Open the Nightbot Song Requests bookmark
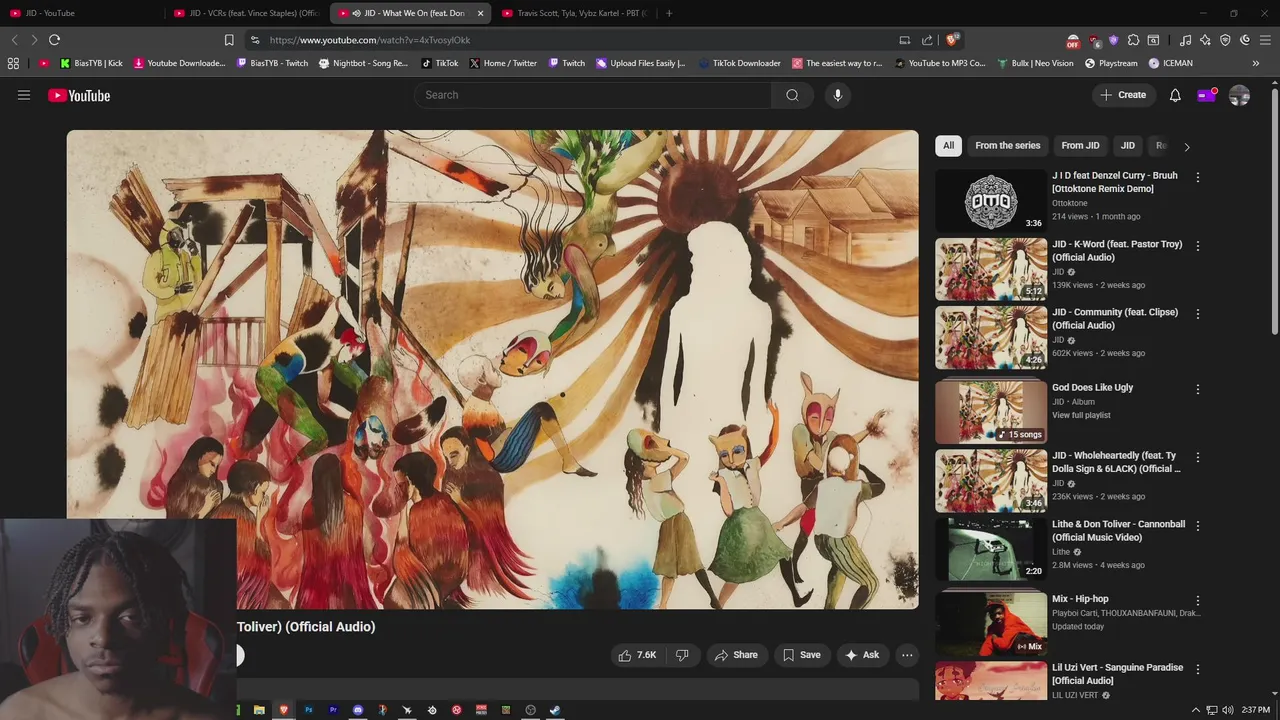 [x=364, y=63]
